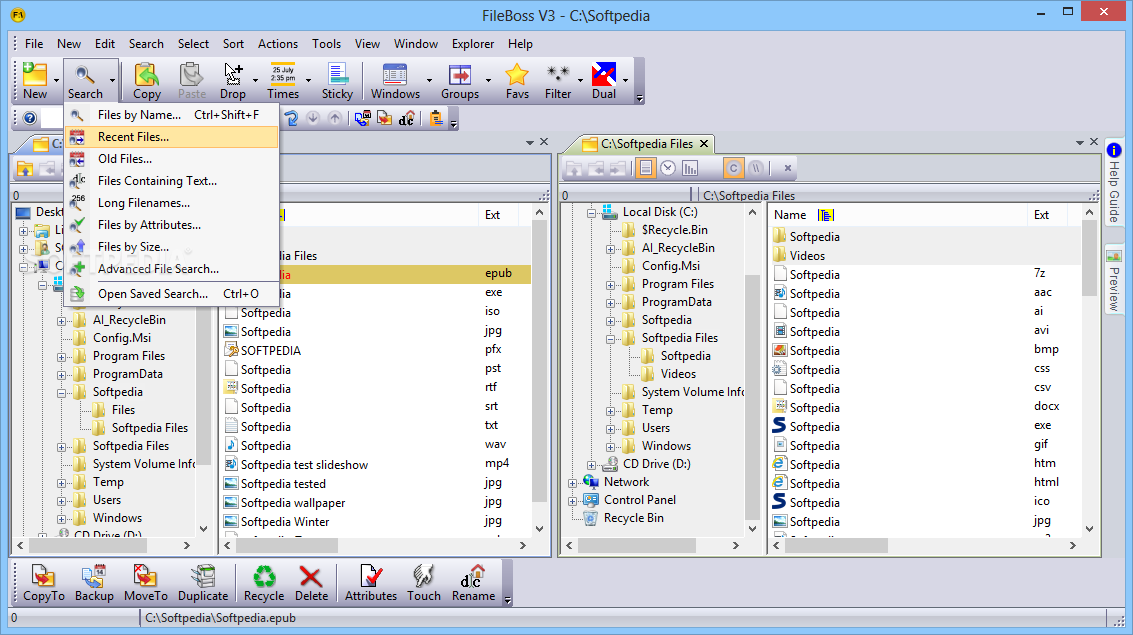The width and height of the screenshot is (1133, 635).
Task: Click the Drop toolbar icon
Action: [x=233, y=80]
